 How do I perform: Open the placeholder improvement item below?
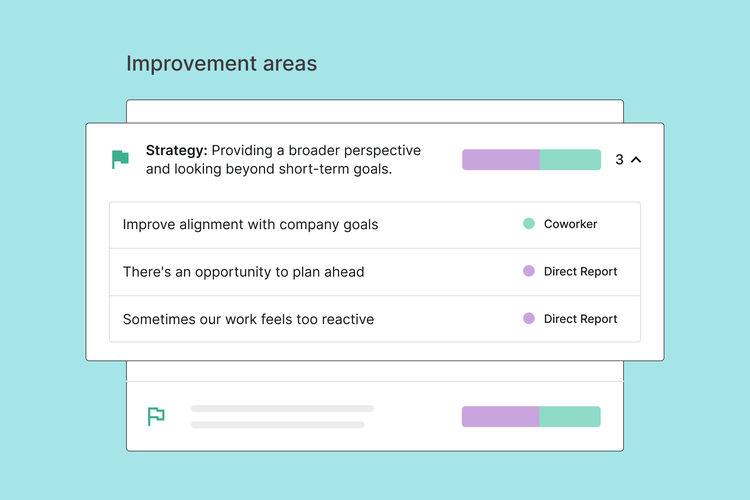click(x=282, y=416)
